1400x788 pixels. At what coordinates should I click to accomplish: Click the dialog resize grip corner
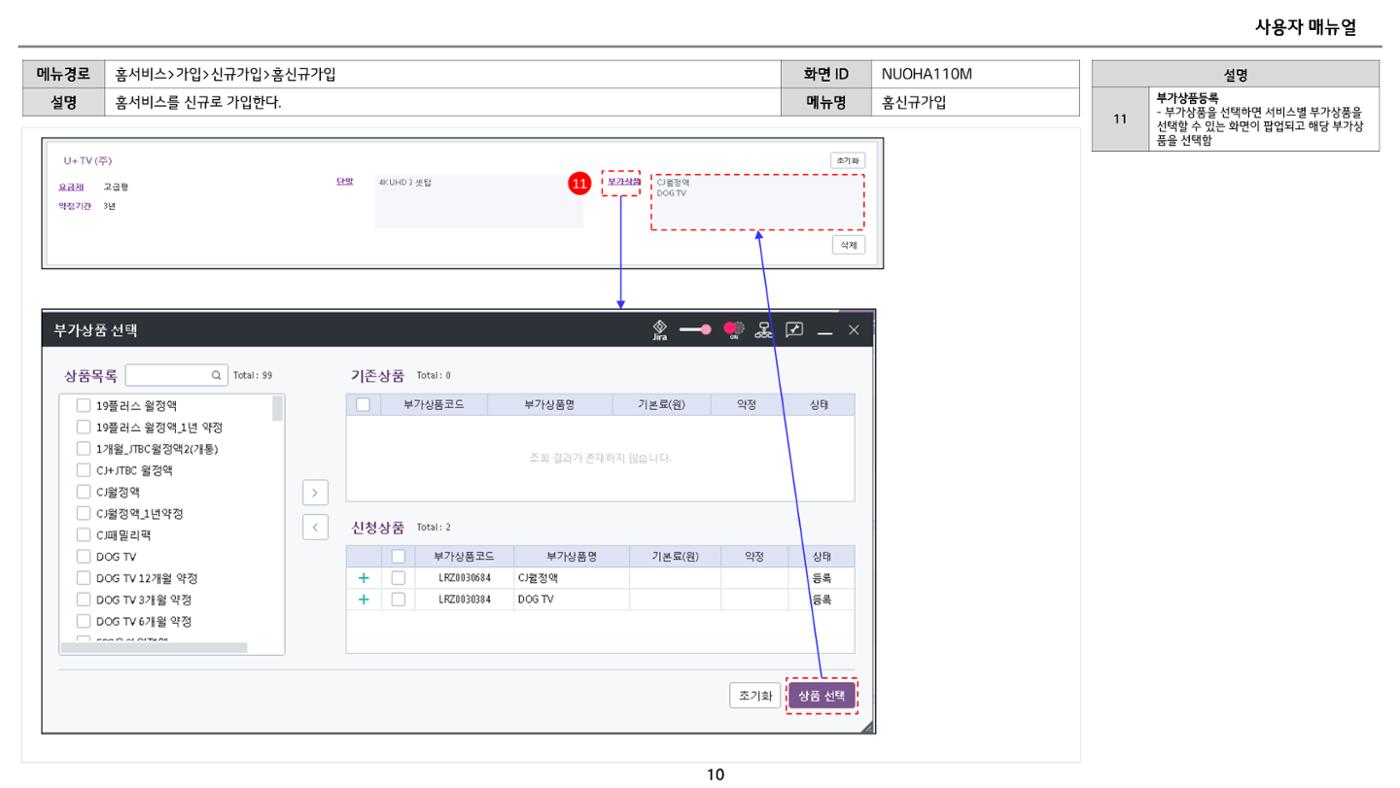[867, 726]
